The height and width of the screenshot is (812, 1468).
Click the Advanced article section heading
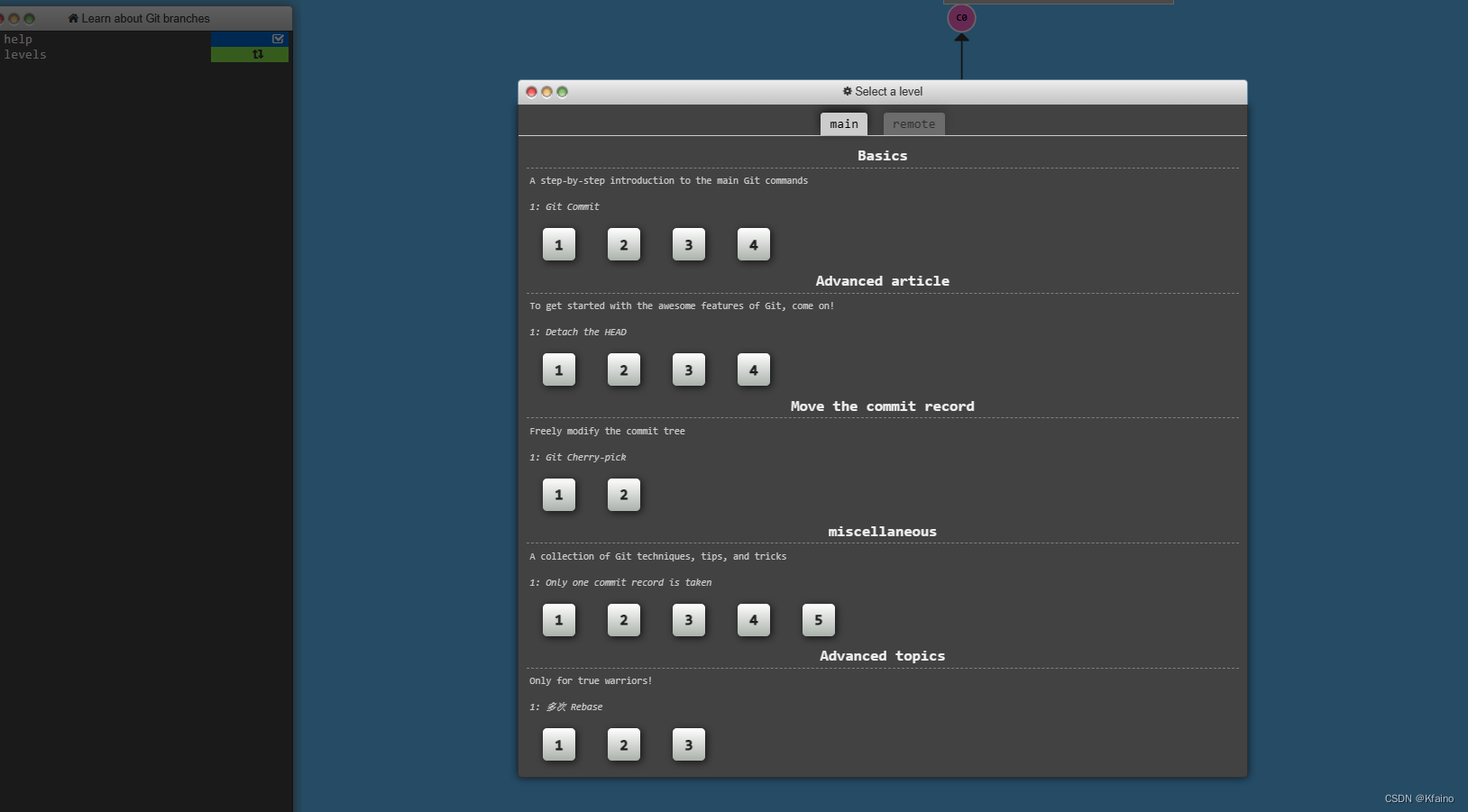tap(883, 281)
